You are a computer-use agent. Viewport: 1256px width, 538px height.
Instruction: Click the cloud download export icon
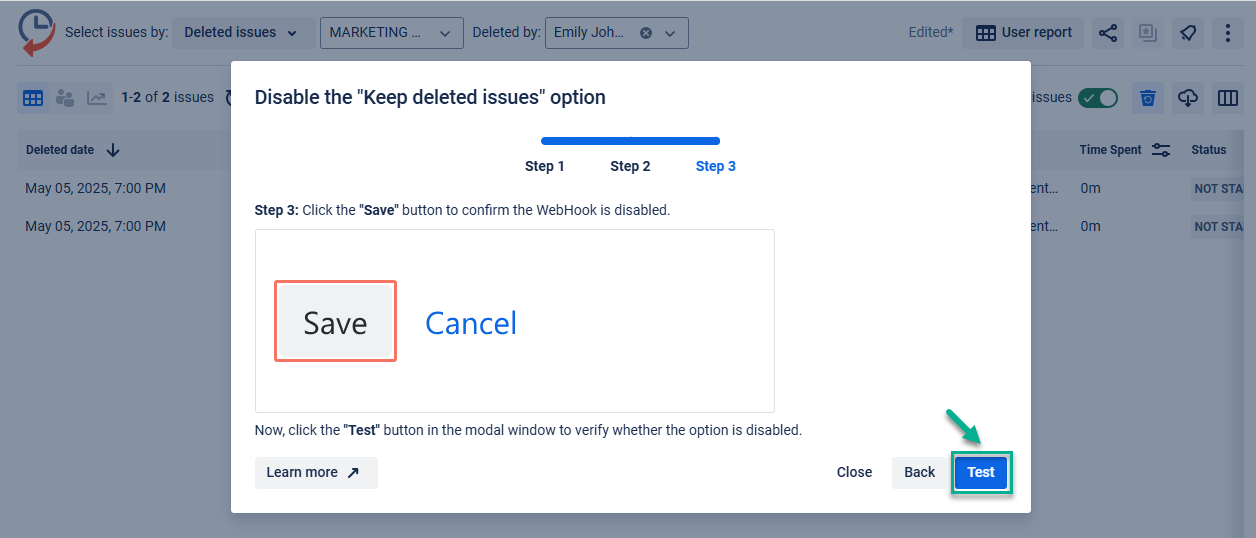coord(1188,98)
